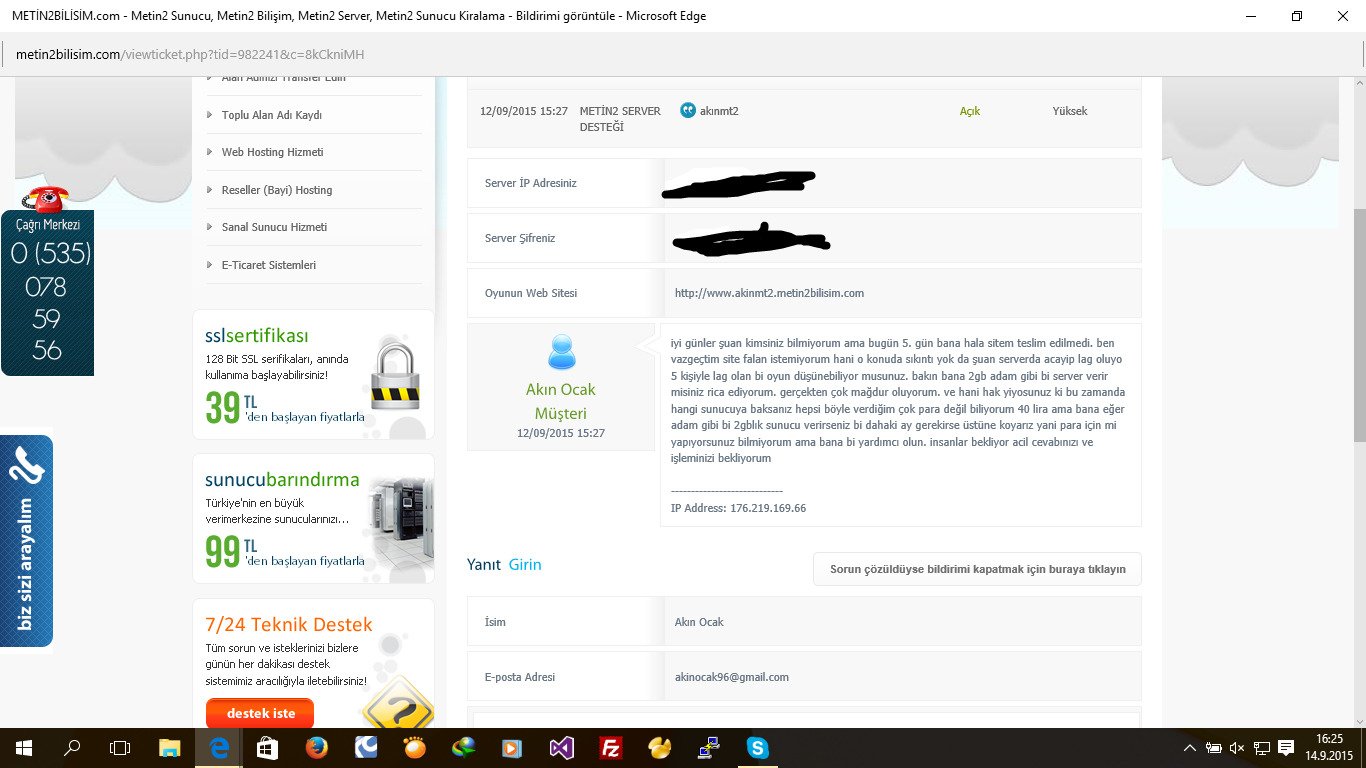This screenshot has height=768, width=1366.
Task: Open Skype from the taskbar
Action: (758, 747)
